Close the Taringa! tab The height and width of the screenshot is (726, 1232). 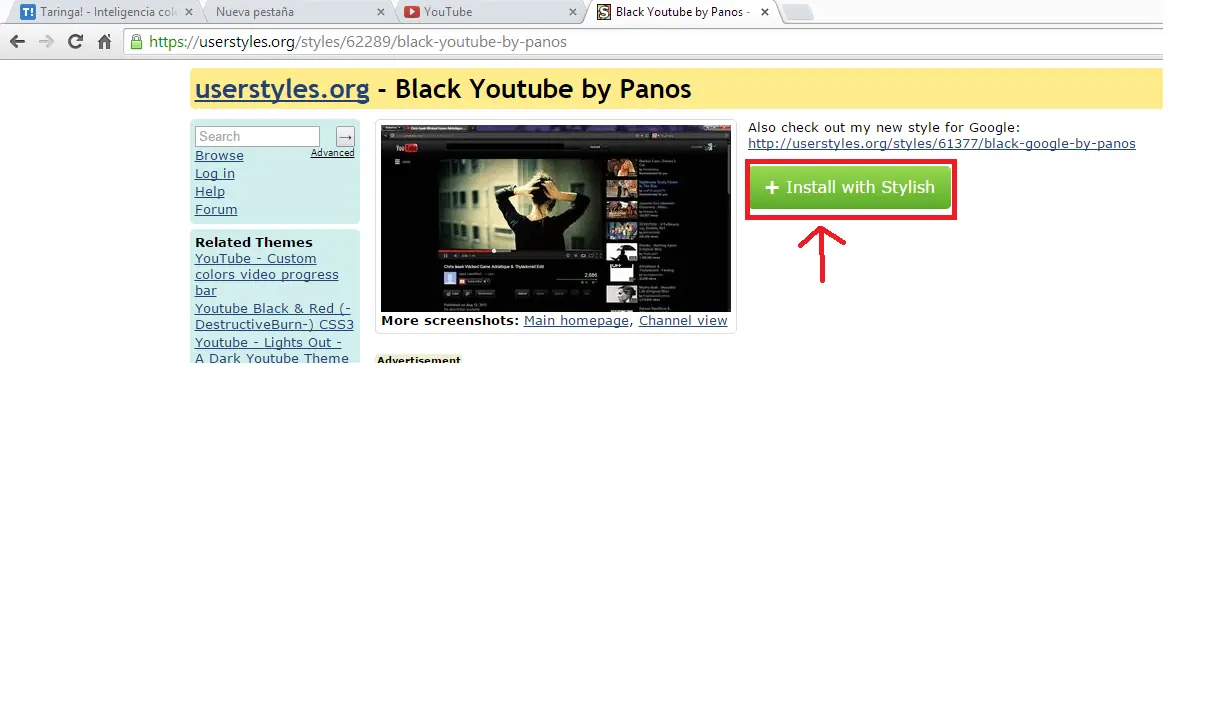point(188,12)
